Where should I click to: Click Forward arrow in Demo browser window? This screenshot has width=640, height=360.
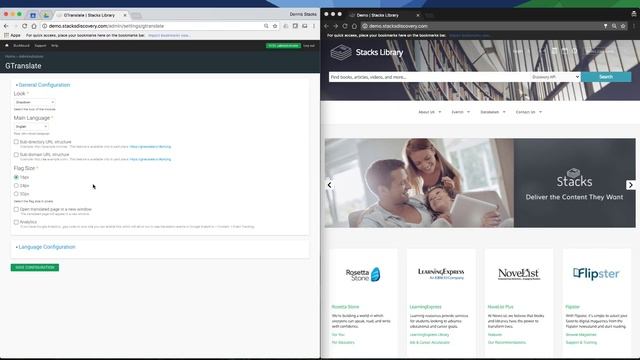(x=336, y=26)
